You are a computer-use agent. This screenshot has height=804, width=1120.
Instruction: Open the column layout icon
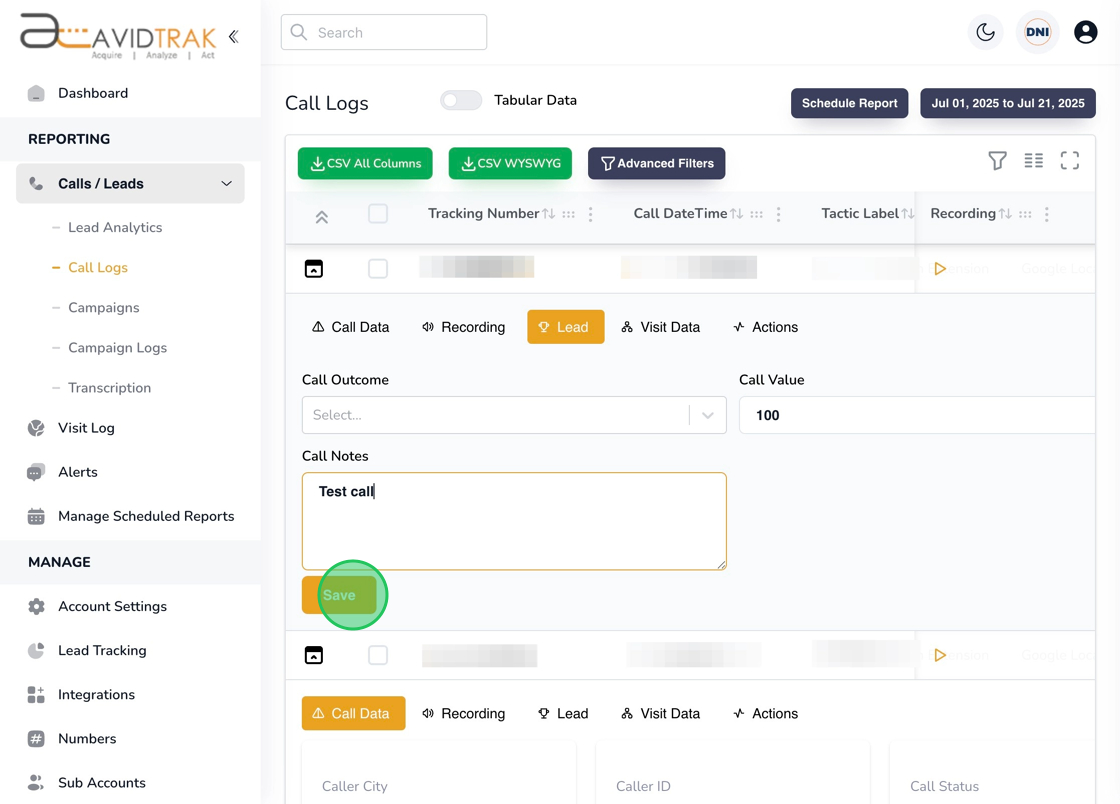tap(1033, 161)
